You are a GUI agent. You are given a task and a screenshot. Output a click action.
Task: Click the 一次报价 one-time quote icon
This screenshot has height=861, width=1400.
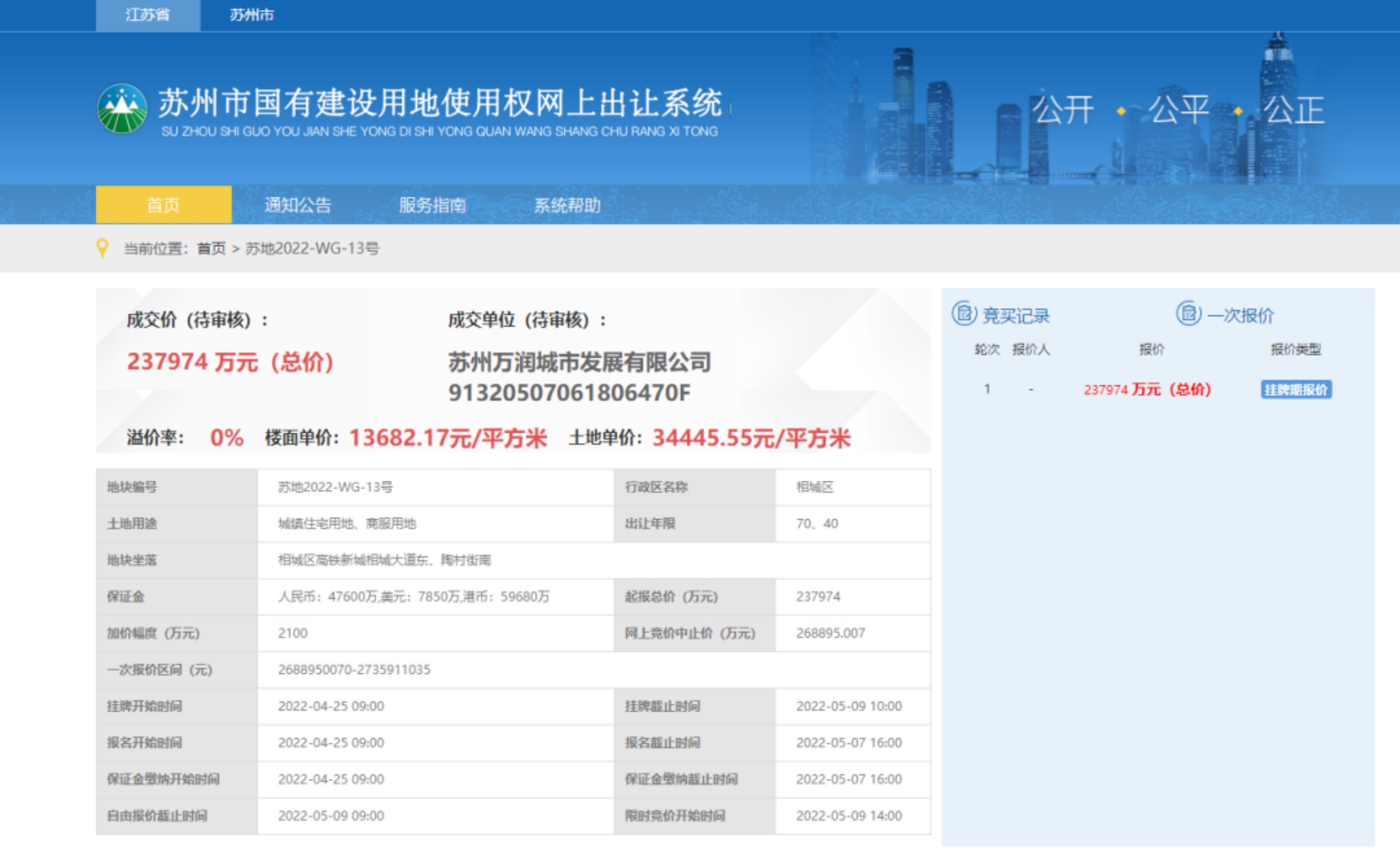pos(1188,313)
